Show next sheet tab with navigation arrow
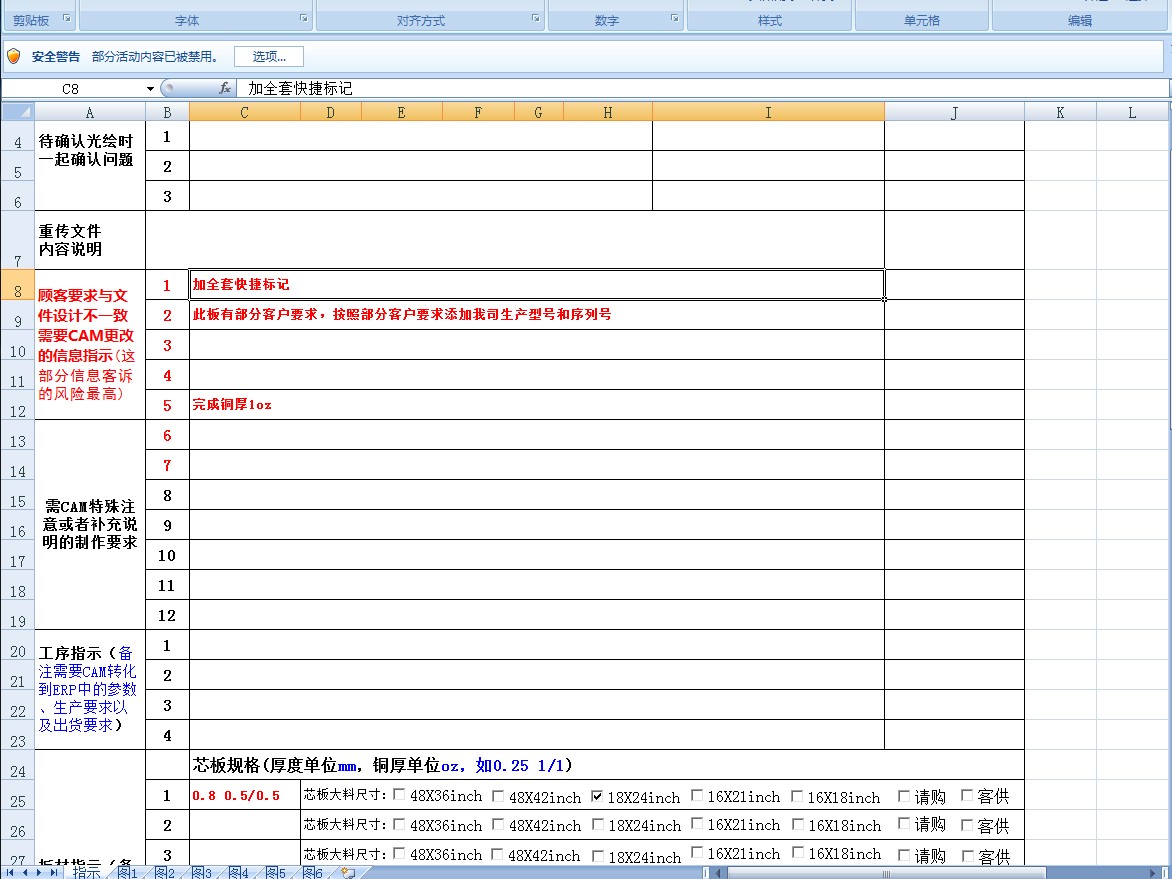 [x=40, y=872]
